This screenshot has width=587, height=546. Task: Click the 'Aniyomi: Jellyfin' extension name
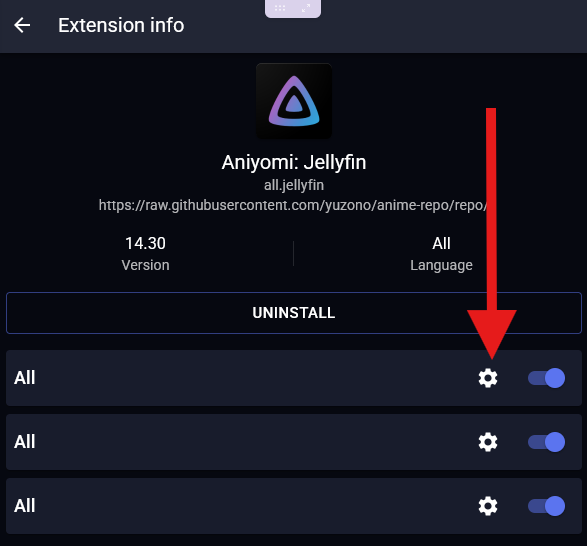294,162
